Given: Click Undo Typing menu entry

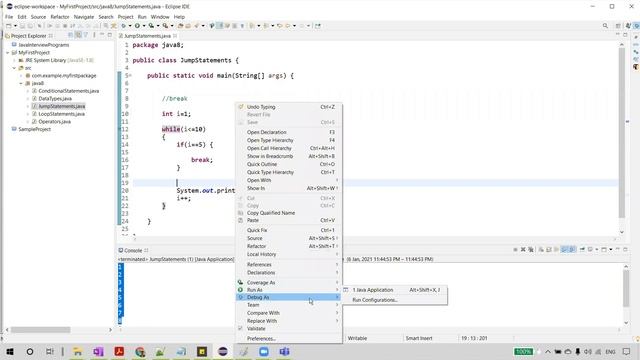Looking at the screenshot, I should pos(289,107).
